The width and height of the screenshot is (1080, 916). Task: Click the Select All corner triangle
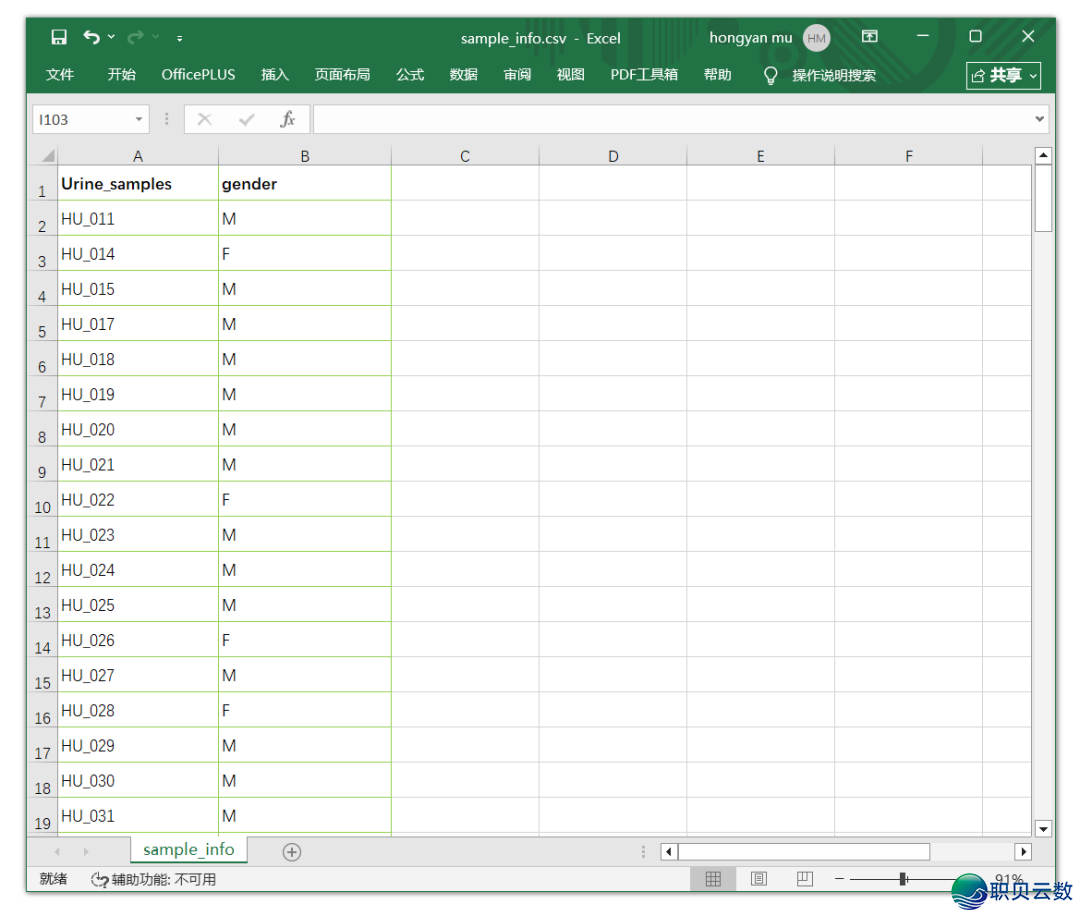[47, 157]
